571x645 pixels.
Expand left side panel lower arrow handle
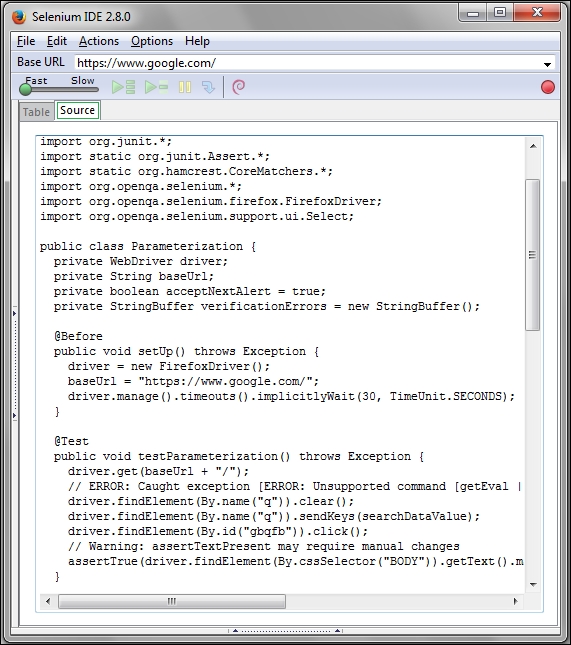click(x=14, y=415)
